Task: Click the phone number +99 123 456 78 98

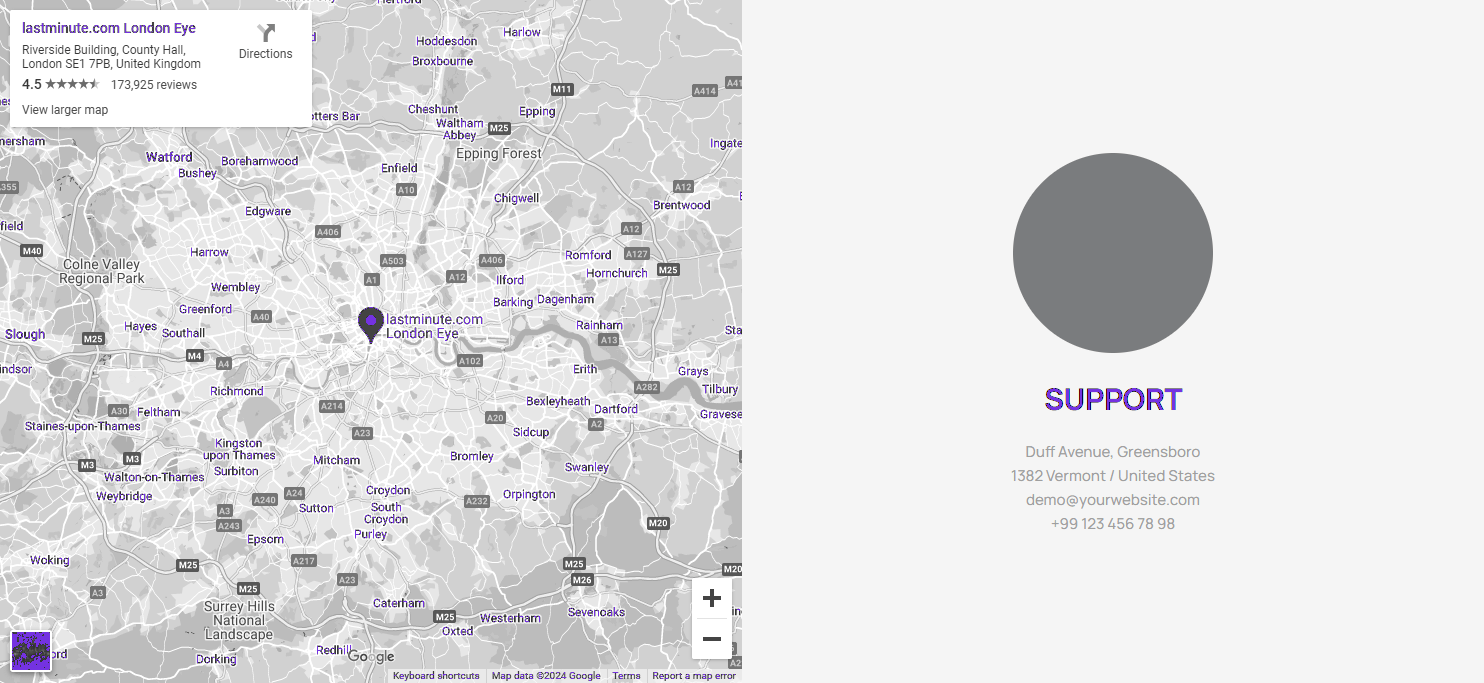Action: [x=1112, y=524]
